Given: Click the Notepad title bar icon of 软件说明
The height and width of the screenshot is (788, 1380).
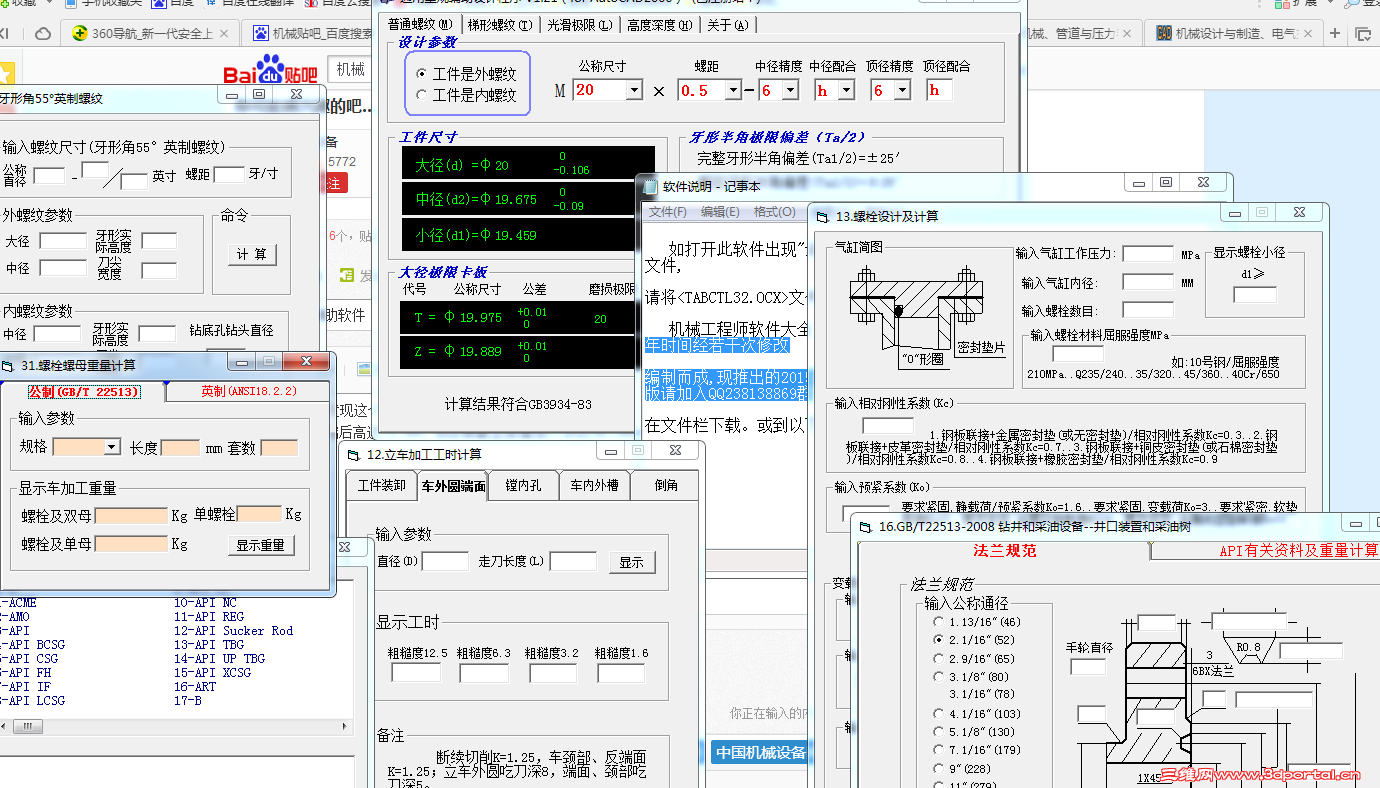Looking at the screenshot, I should point(651,185).
